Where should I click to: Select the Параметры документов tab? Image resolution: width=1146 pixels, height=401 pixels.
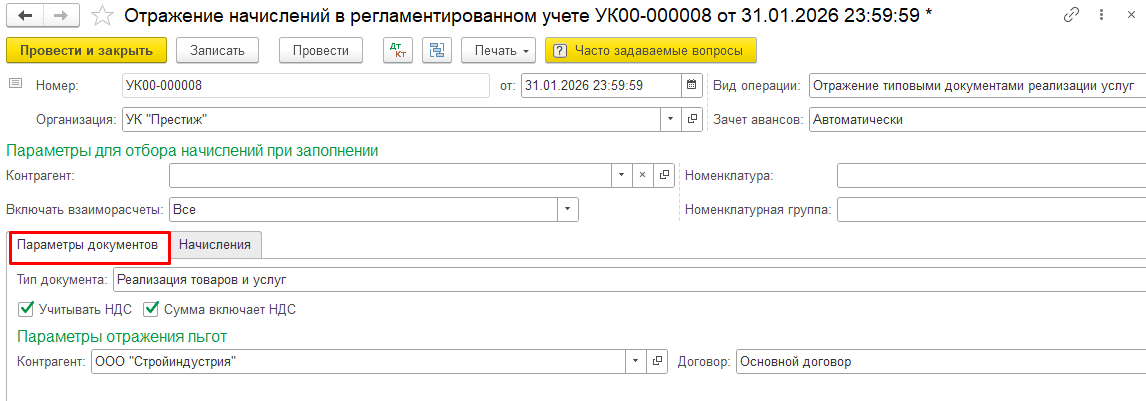[x=87, y=244]
